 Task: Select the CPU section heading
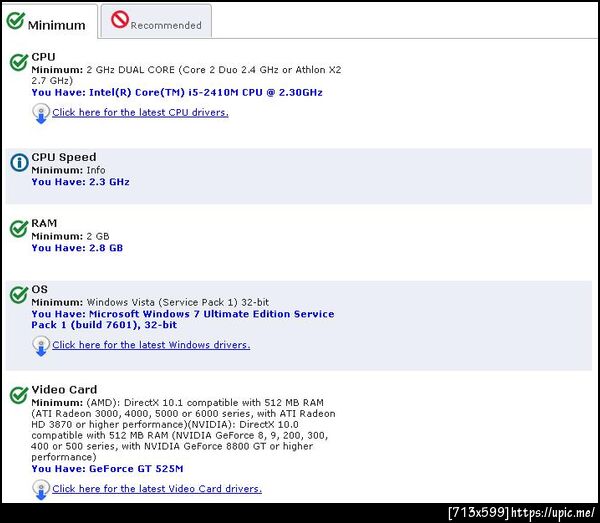(43, 57)
